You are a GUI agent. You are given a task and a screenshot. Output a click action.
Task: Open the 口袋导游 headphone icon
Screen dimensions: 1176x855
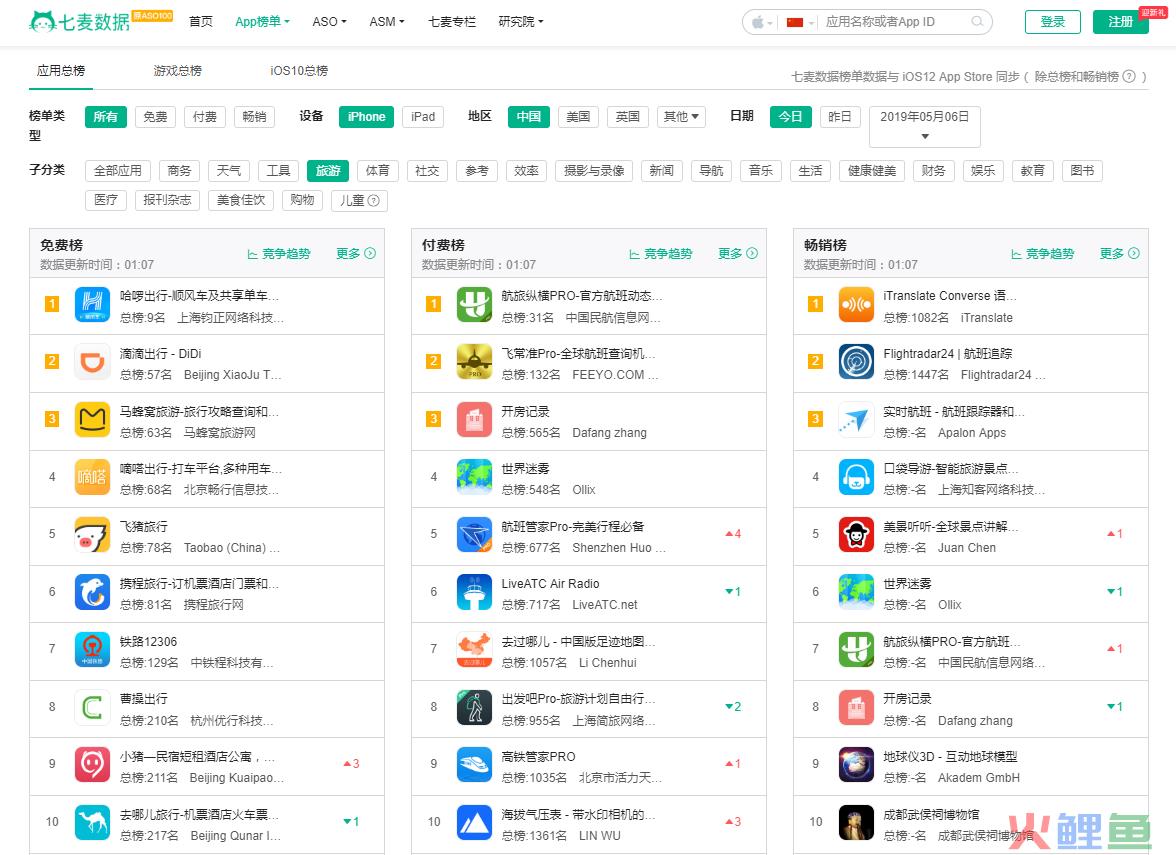(x=856, y=477)
